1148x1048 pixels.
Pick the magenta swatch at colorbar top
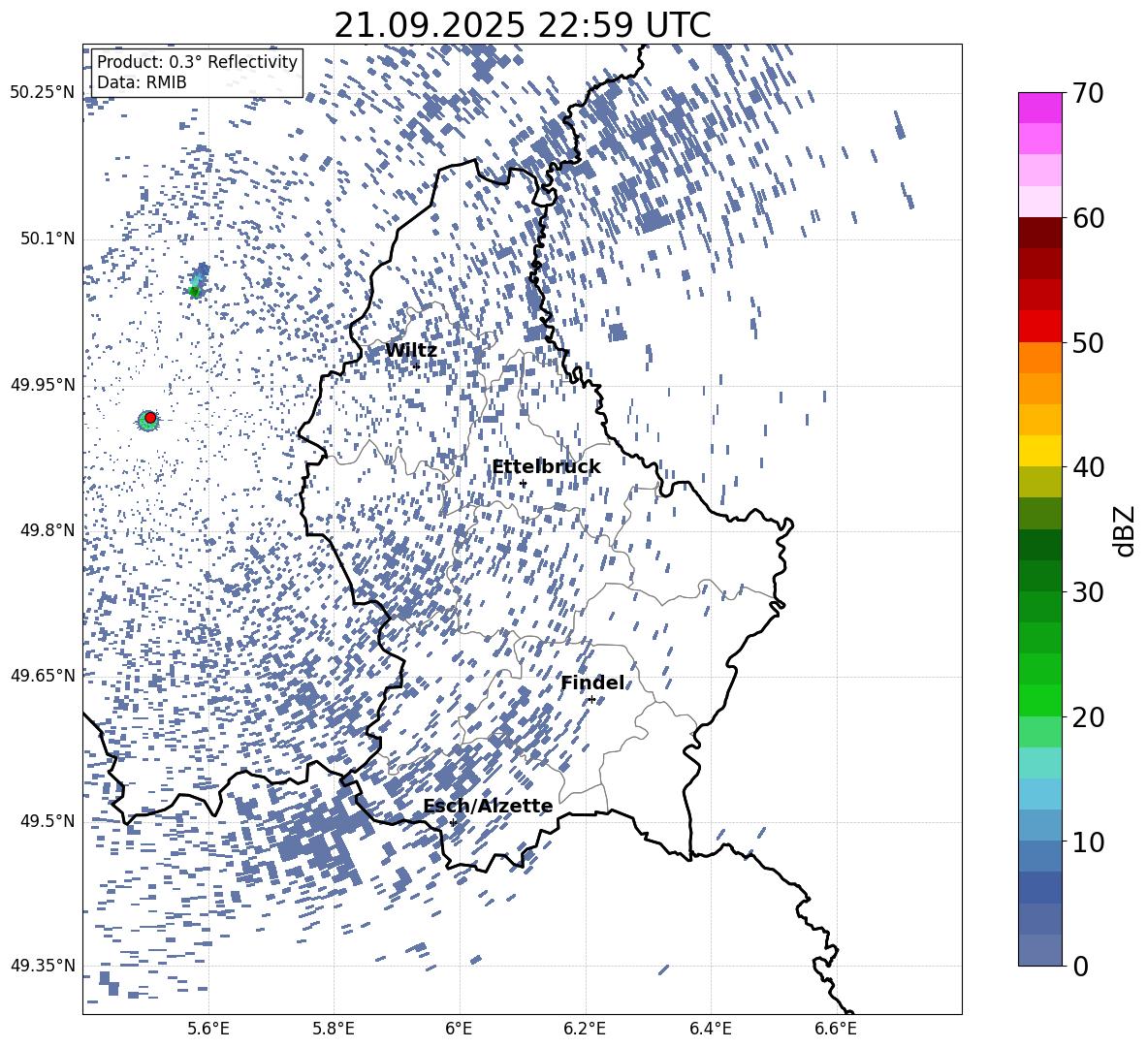click(x=1039, y=109)
